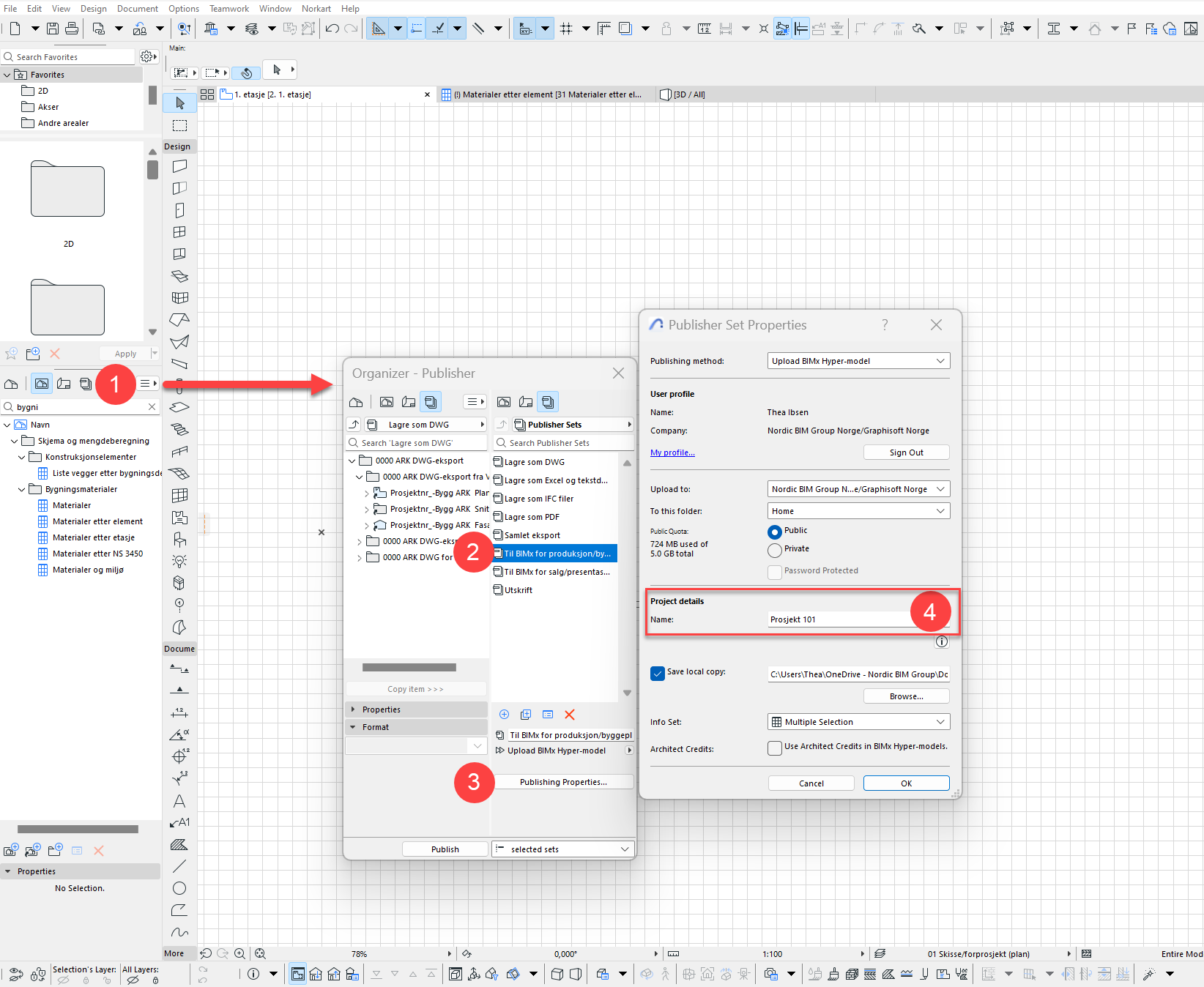Viewport: 1204px width, 987px height.
Task: Select the Andre arealer favorites folder
Action: click(x=63, y=123)
